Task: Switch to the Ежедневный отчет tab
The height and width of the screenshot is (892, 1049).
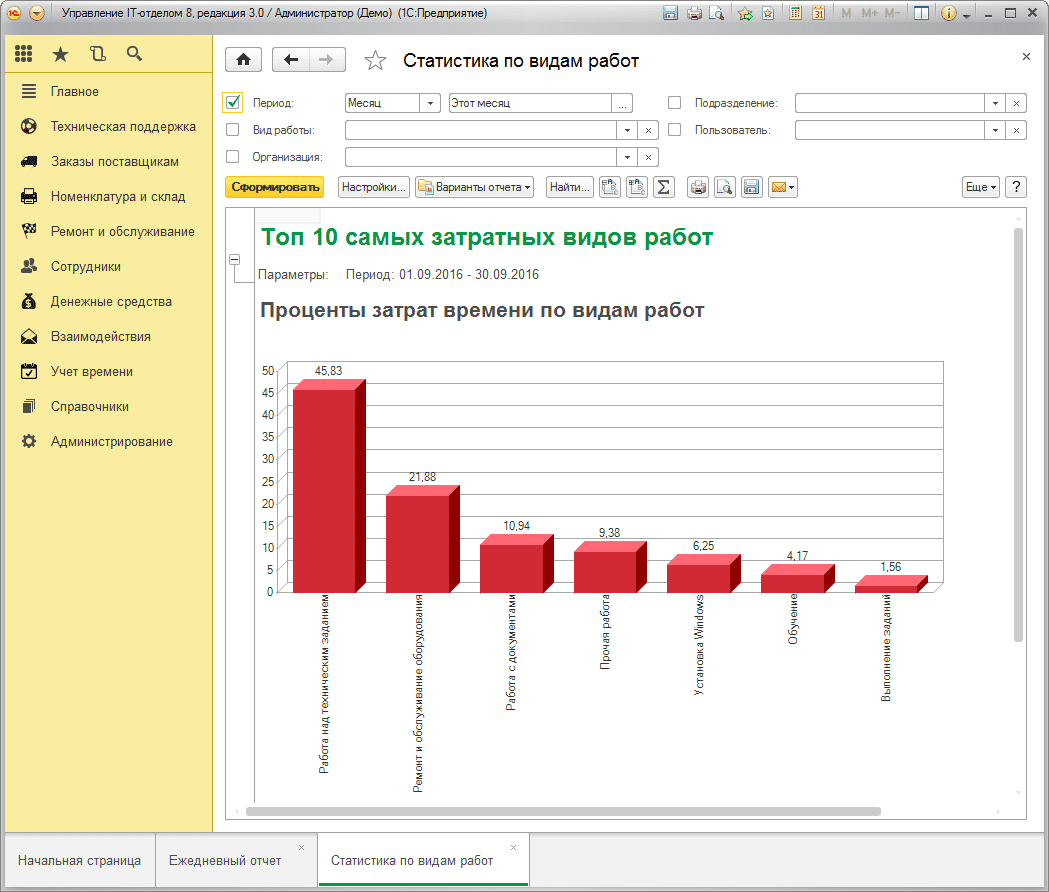Action: coord(225,860)
